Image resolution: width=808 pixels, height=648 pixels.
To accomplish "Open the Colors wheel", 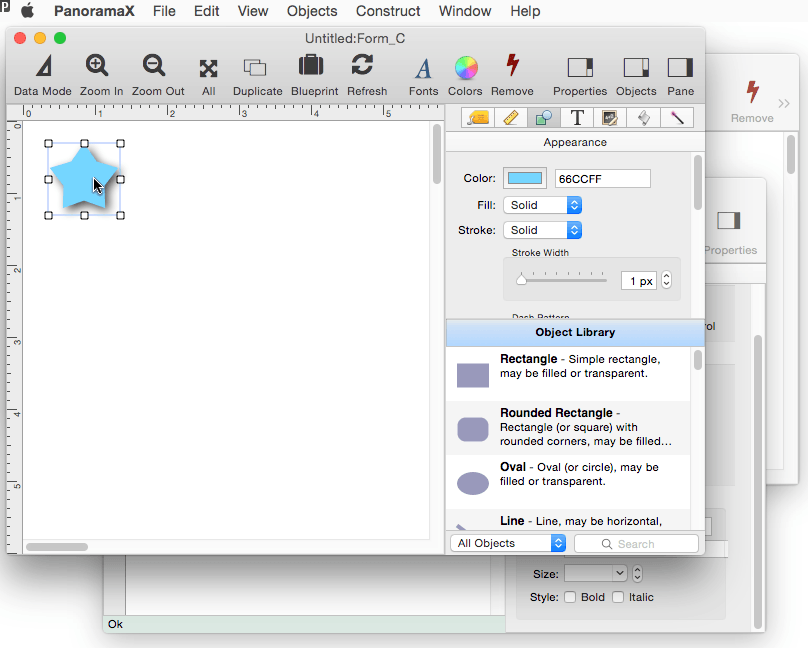I will tap(465, 75).
